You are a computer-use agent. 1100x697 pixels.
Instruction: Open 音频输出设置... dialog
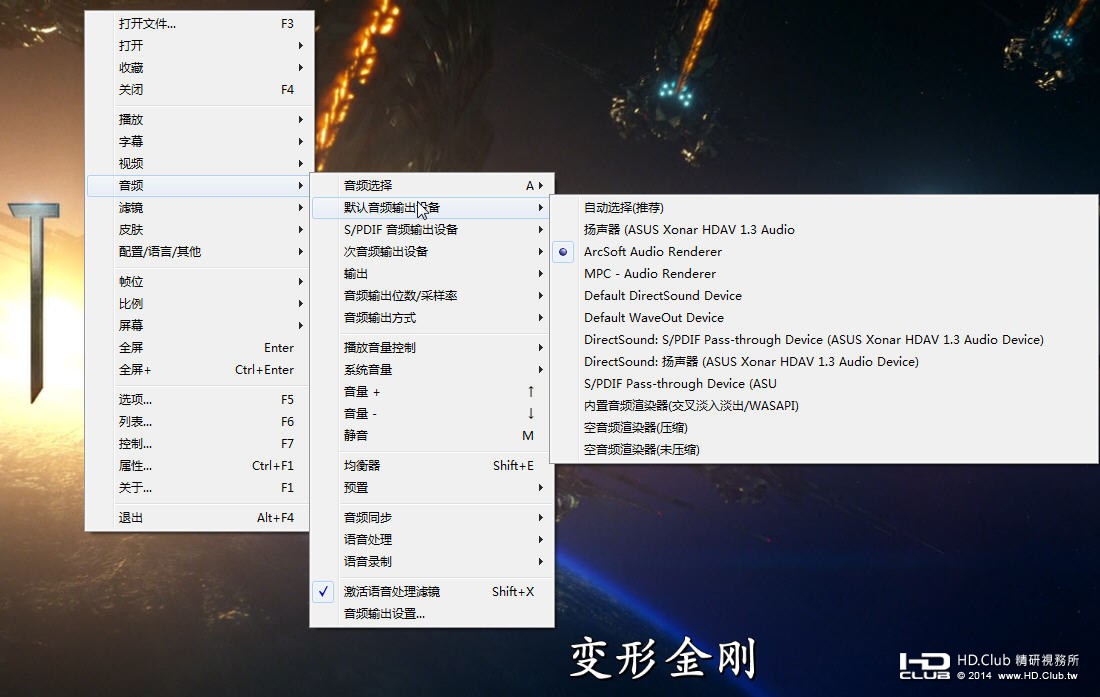pos(431,614)
